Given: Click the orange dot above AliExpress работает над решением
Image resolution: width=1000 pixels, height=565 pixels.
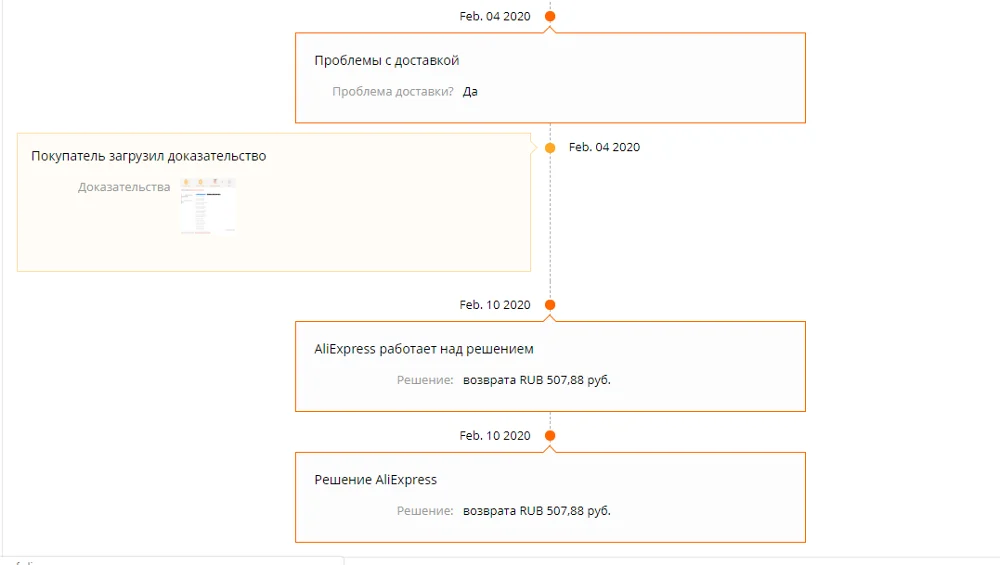Looking at the screenshot, I should [x=550, y=305].
